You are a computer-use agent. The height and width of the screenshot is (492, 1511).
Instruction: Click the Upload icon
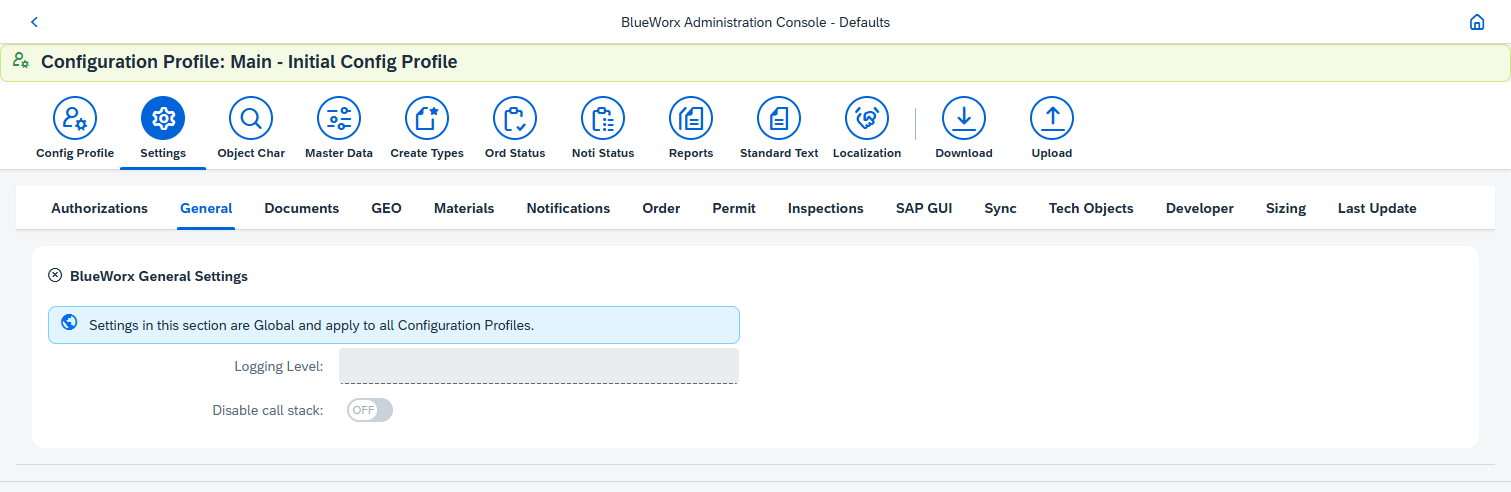[1052, 119]
